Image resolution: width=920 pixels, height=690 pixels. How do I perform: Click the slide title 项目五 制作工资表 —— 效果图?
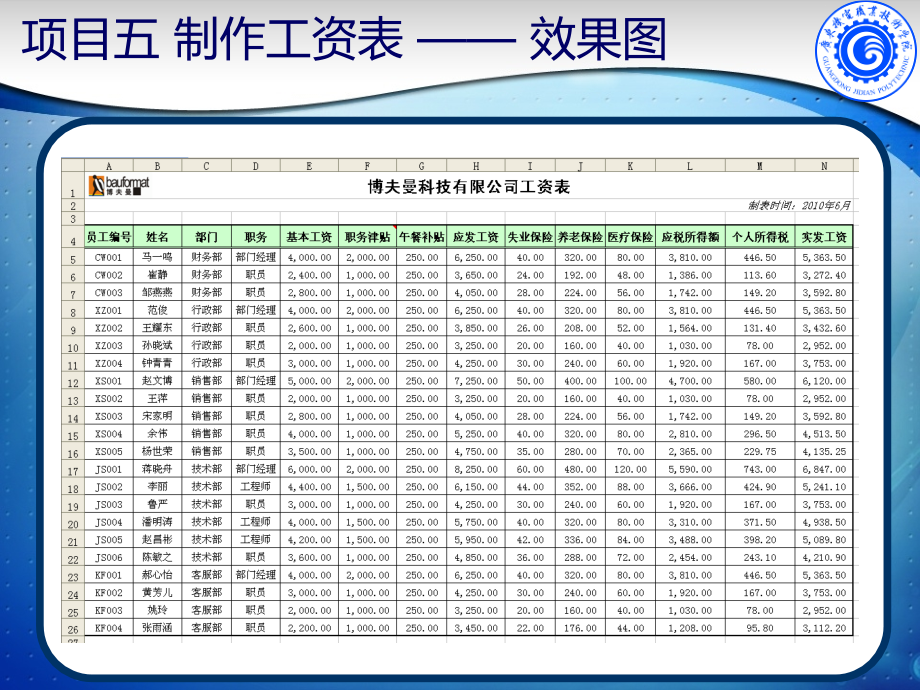click(344, 39)
